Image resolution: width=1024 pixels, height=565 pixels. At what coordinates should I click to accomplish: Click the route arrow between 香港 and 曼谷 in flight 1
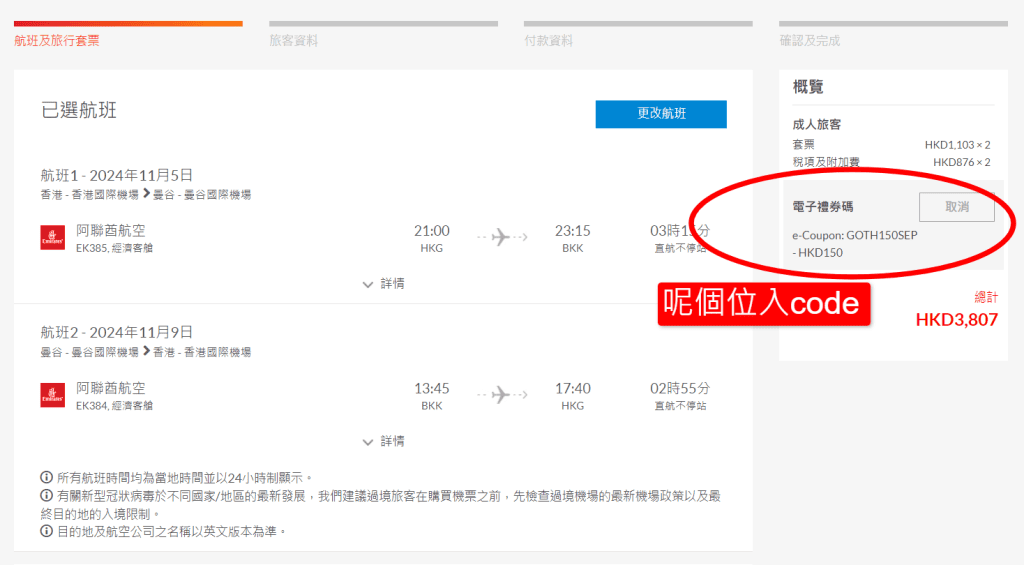coord(146,194)
